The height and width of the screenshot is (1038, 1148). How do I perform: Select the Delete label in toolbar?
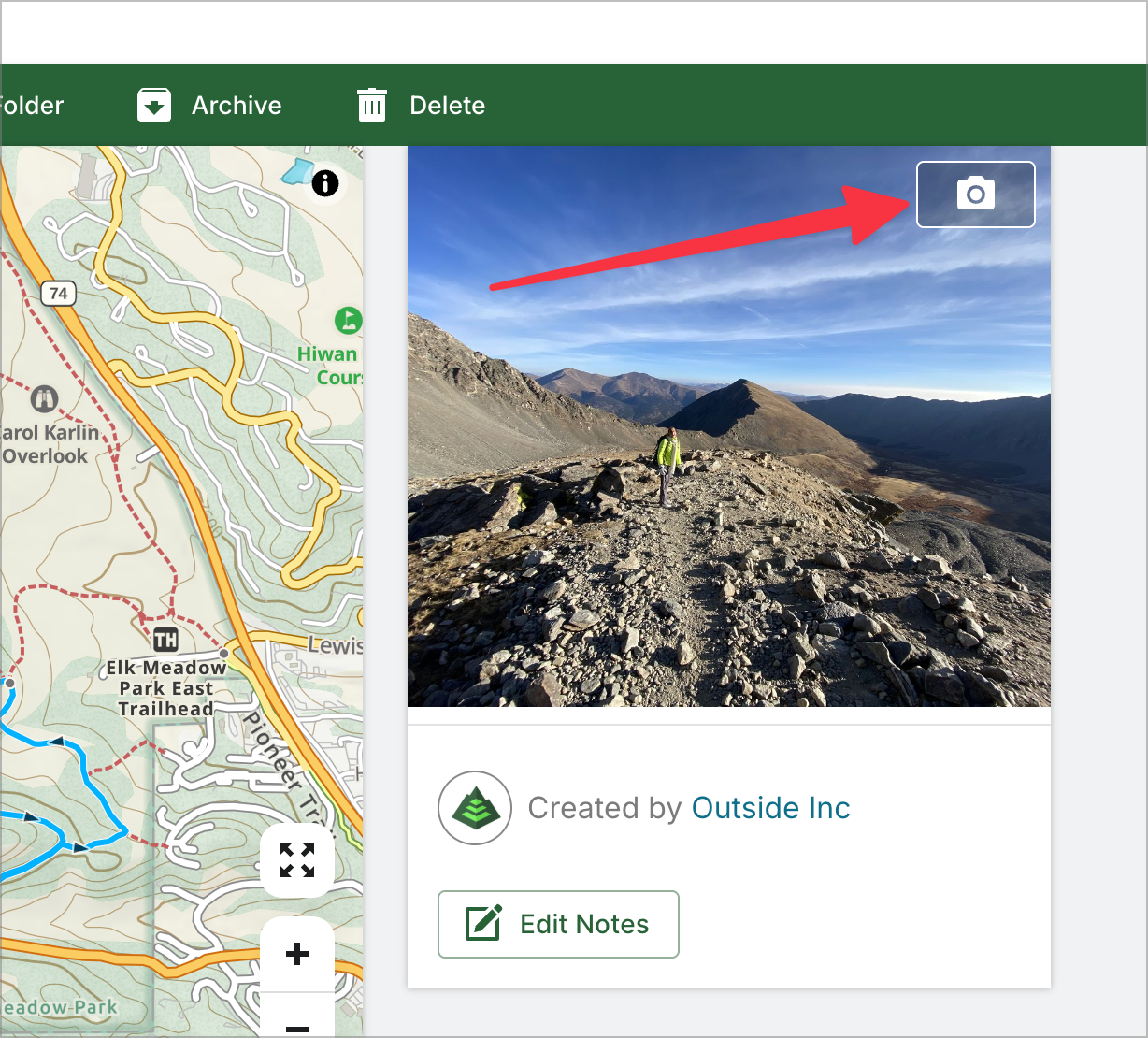point(447,106)
